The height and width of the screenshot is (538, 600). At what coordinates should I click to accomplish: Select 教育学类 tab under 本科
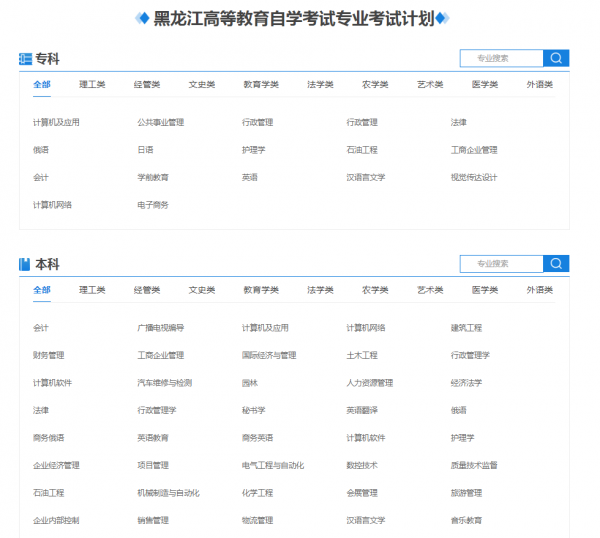[x=261, y=290]
